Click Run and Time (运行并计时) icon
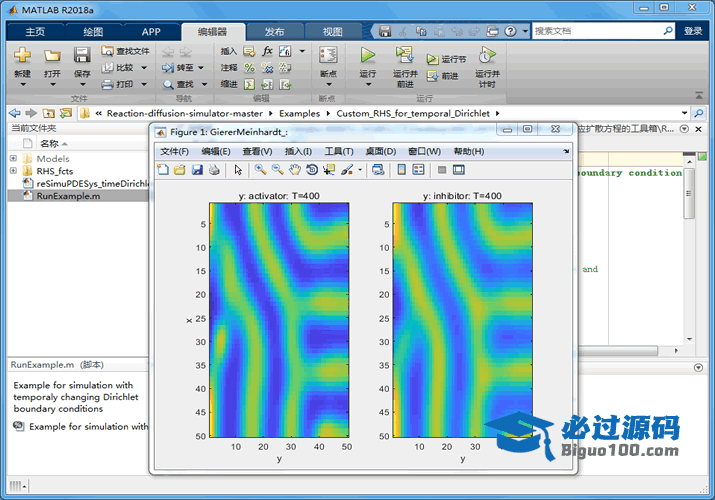 coord(487,55)
